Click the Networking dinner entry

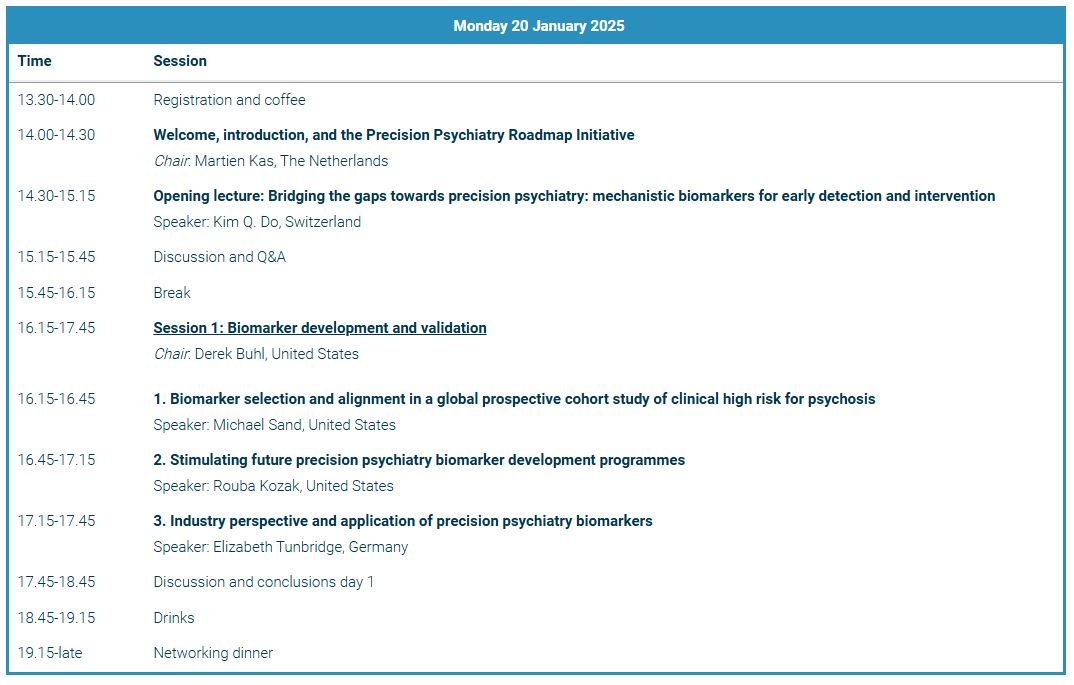(x=213, y=653)
